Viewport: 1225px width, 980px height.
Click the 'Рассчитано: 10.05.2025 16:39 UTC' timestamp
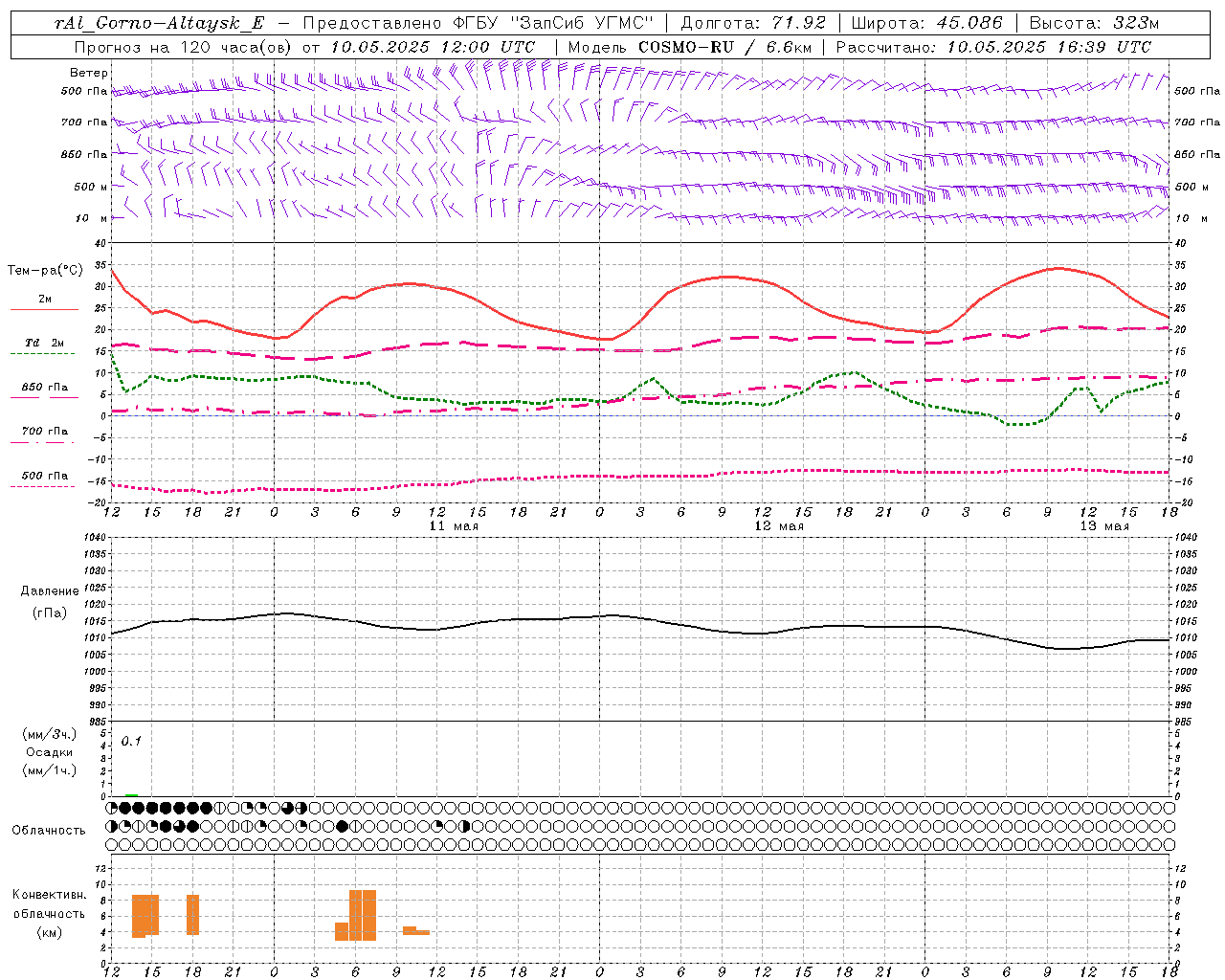(993, 47)
